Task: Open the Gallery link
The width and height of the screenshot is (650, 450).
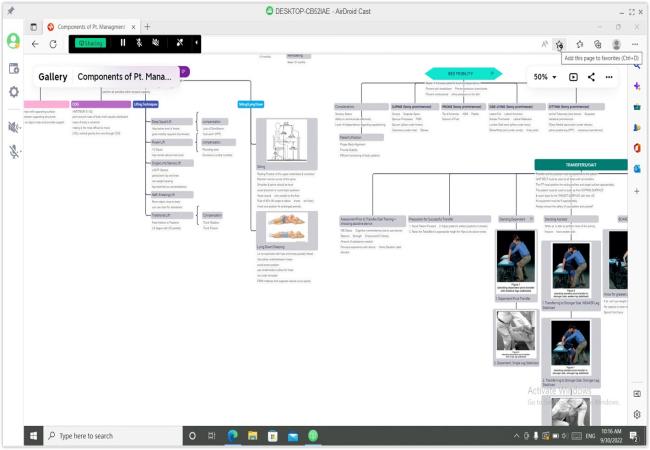Action: pyautogui.click(x=53, y=77)
